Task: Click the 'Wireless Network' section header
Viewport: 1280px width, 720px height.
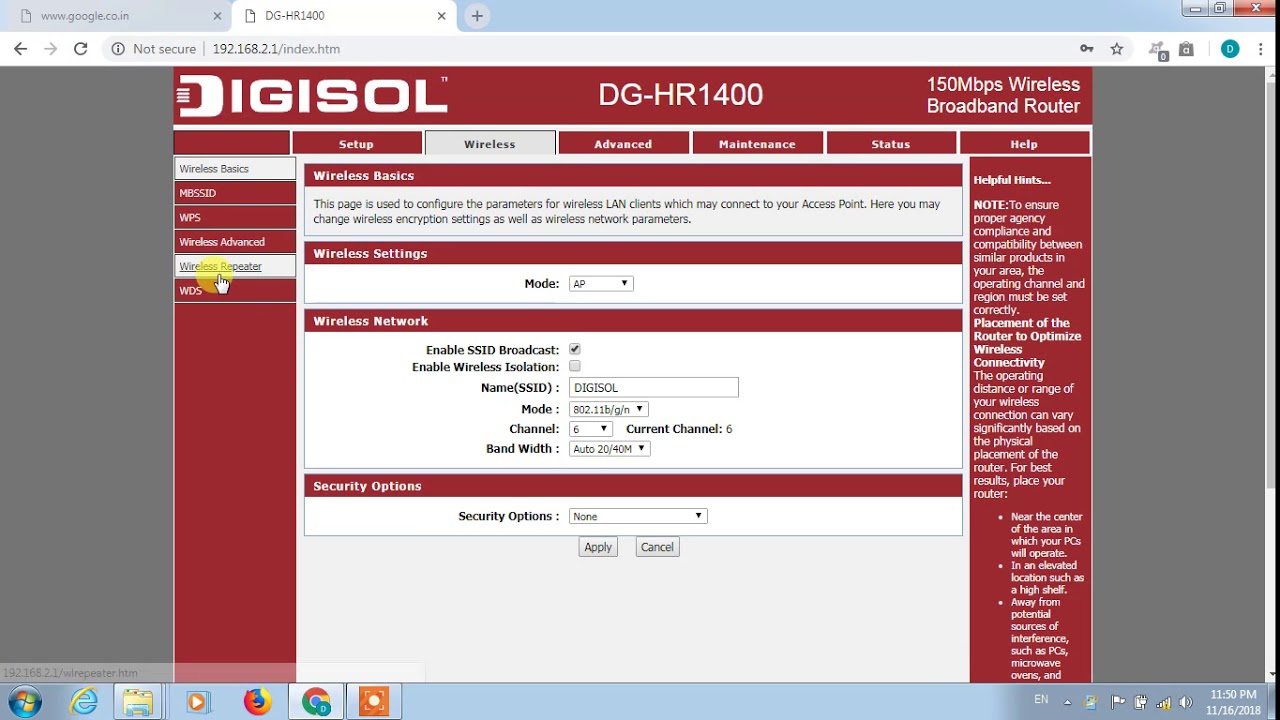Action: pyautogui.click(x=633, y=321)
